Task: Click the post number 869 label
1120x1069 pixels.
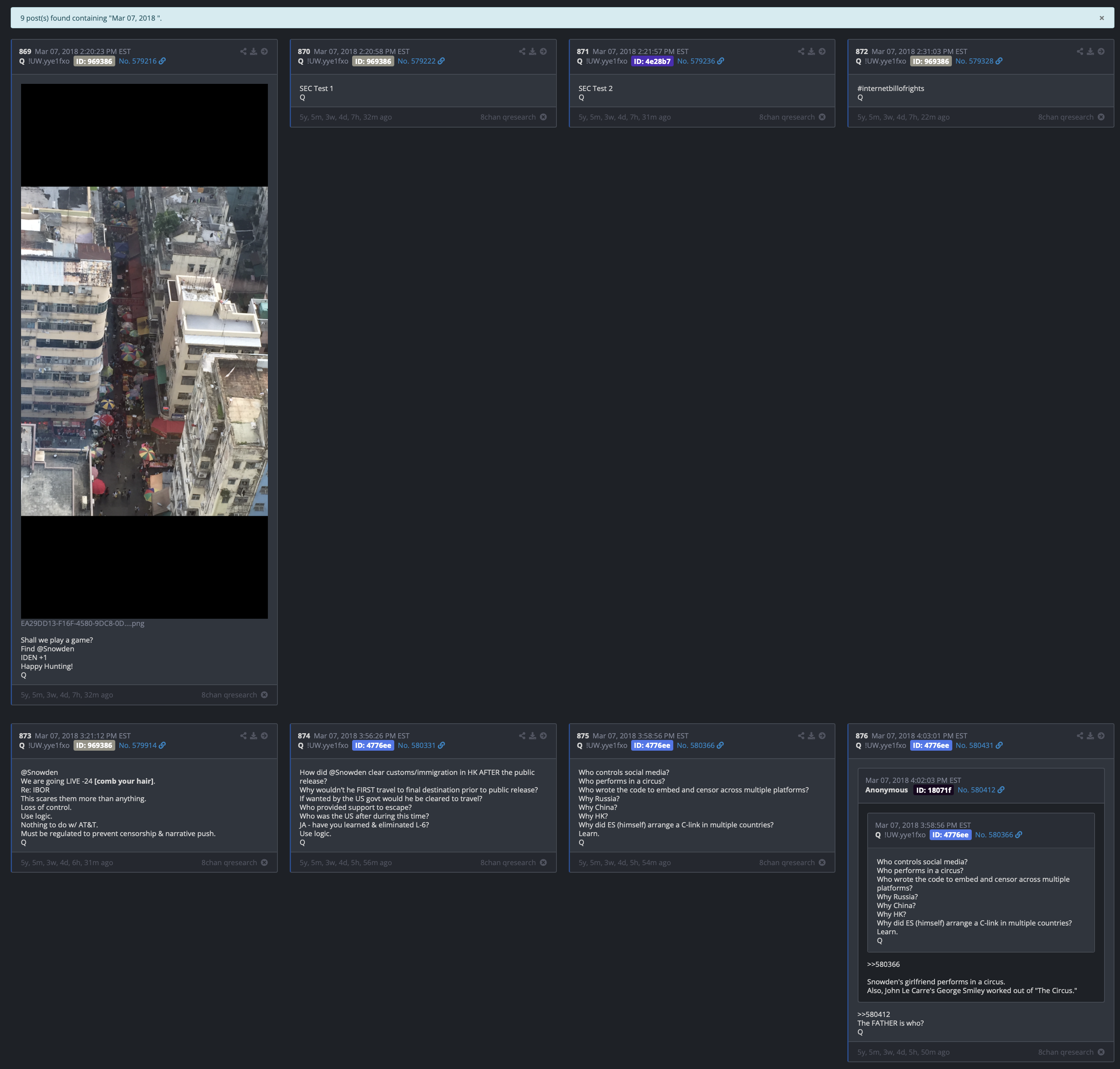Action: point(25,51)
